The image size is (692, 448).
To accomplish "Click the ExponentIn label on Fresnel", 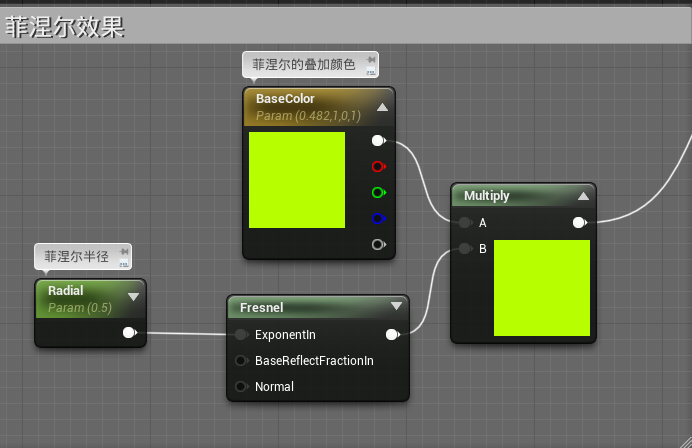I will (x=285, y=335).
